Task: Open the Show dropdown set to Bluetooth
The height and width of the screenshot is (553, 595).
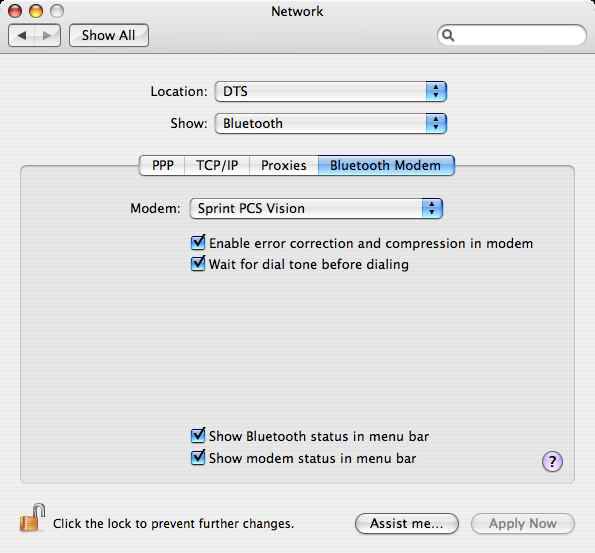Action: [331, 123]
